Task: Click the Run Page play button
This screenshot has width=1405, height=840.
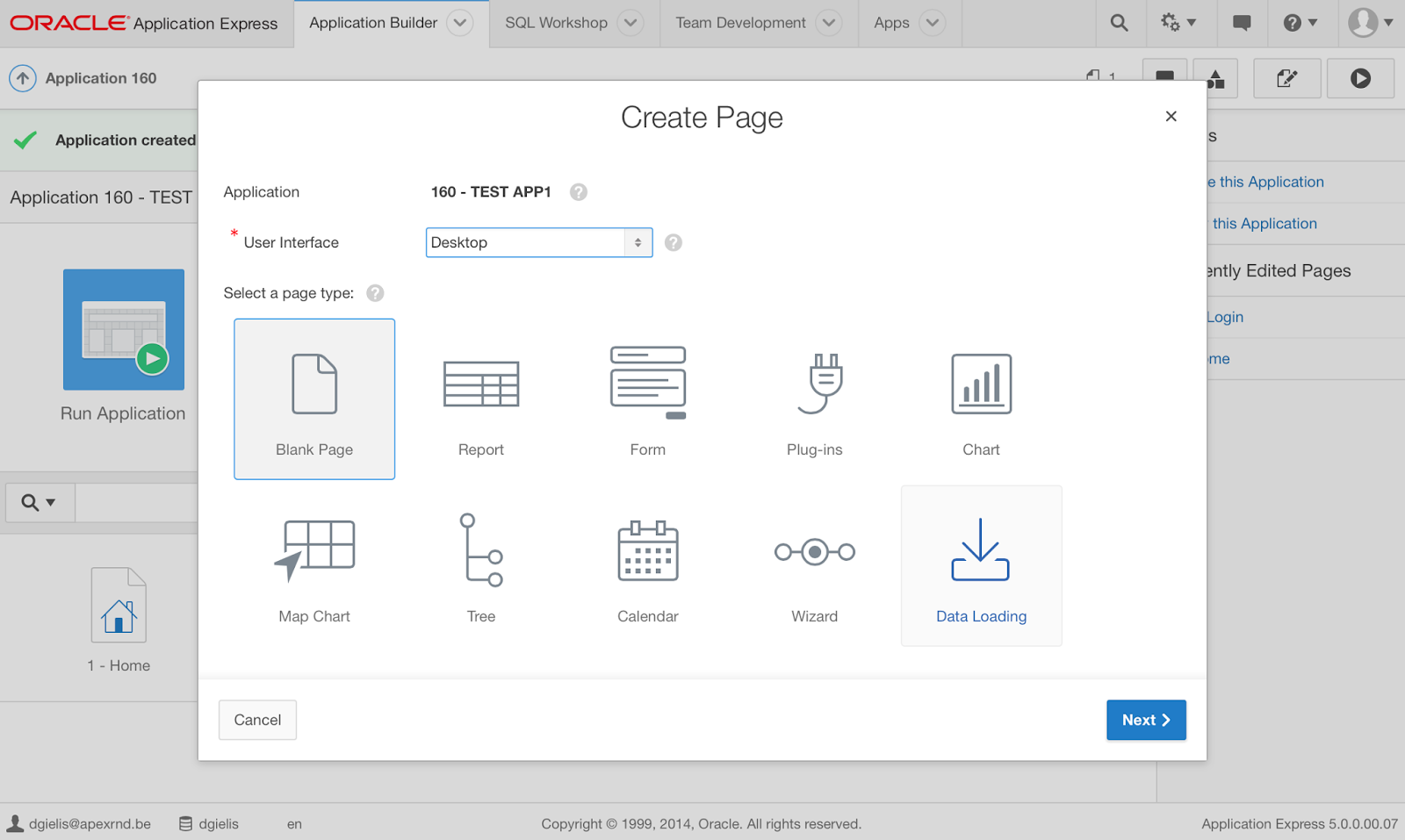Action: [x=1360, y=78]
